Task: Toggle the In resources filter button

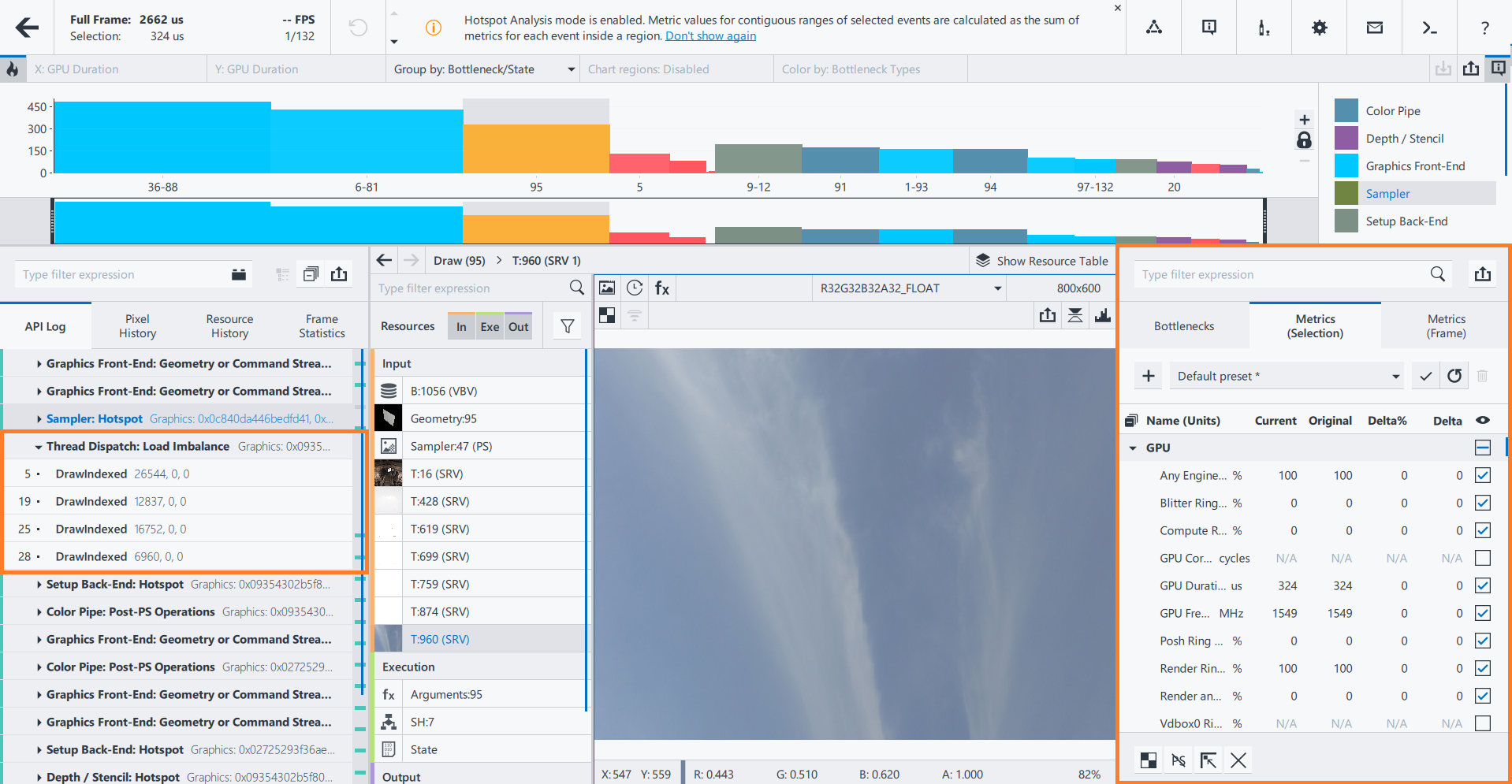Action: (x=461, y=327)
